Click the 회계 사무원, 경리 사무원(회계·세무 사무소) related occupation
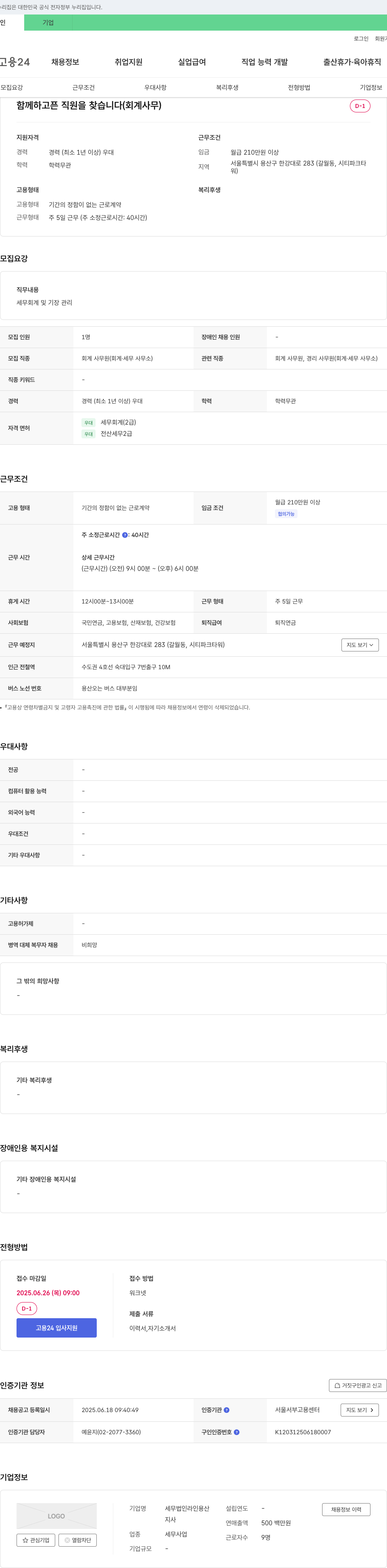Image resolution: width=387 pixels, height=1568 pixels. pos(326,359)
